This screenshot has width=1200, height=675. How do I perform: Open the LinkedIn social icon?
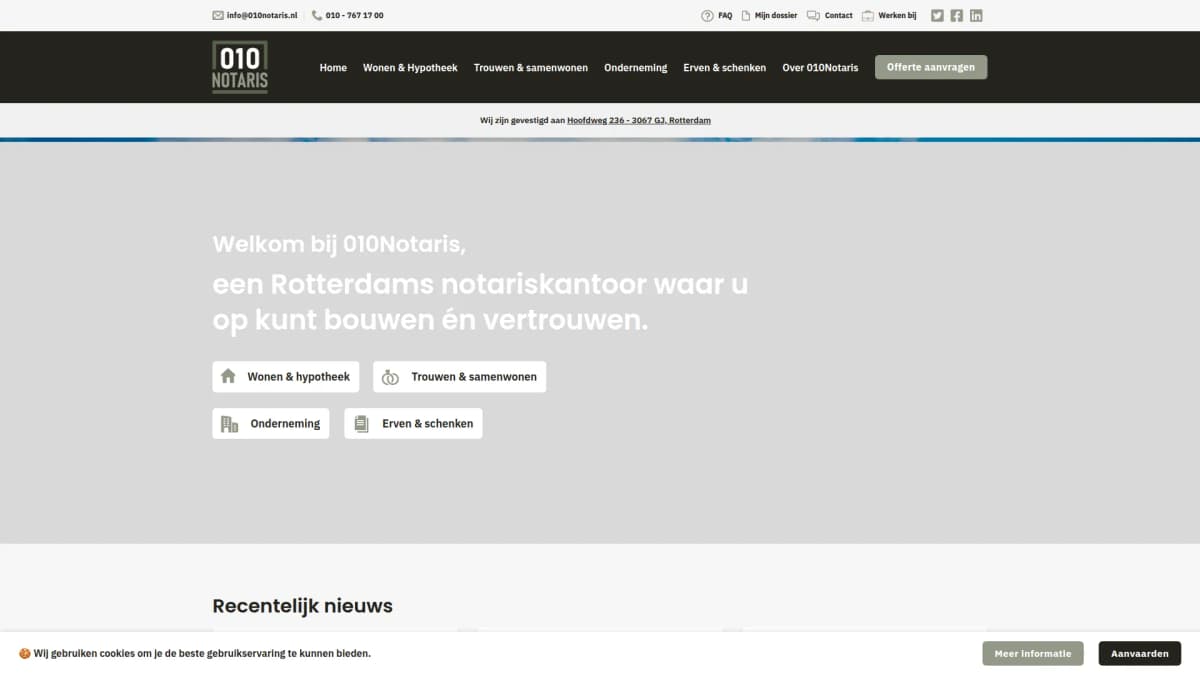976,15
